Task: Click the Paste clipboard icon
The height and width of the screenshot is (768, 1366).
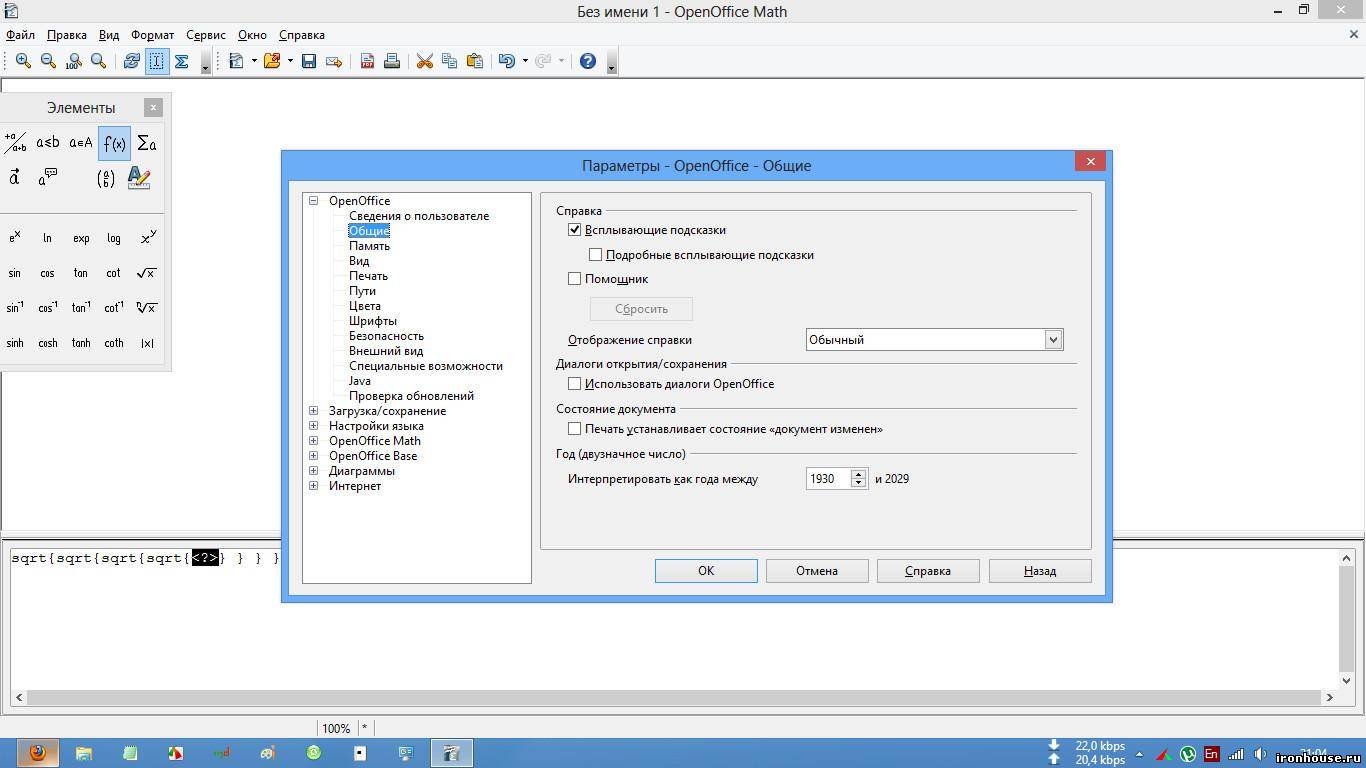Action: [x=475, y=61]
